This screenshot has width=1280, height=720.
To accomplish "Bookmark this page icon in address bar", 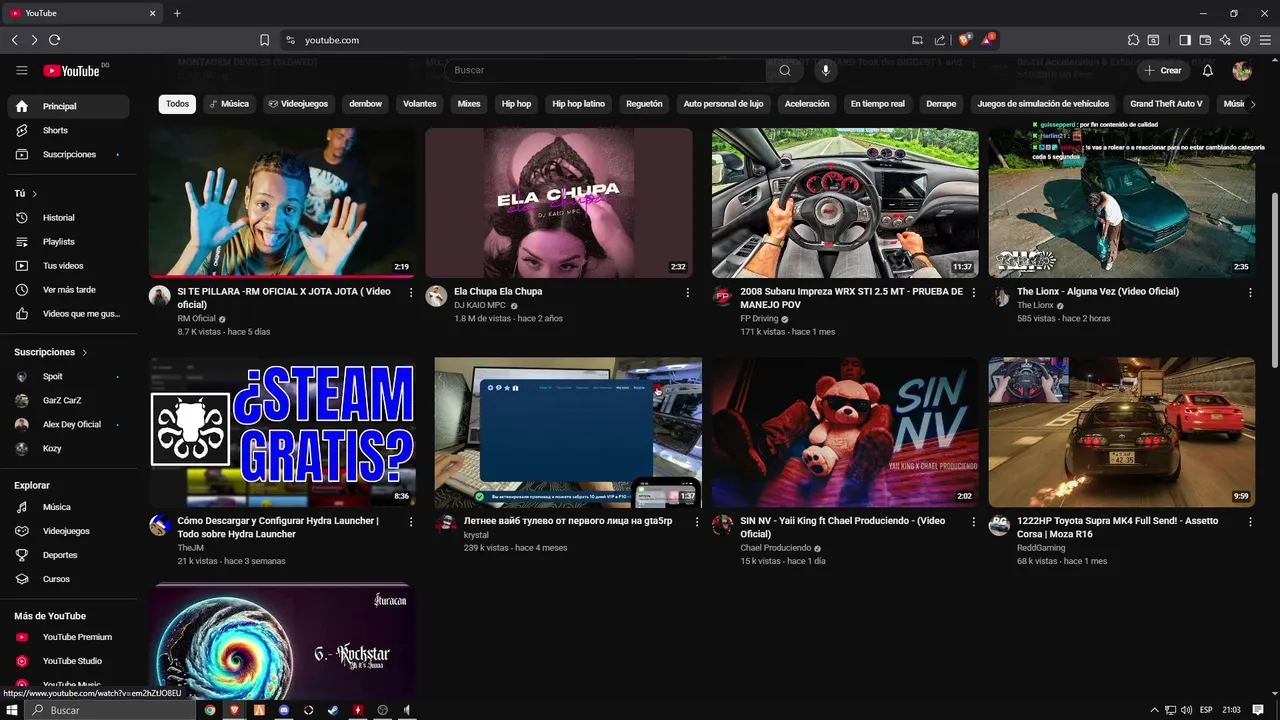I will coord(264,40).
